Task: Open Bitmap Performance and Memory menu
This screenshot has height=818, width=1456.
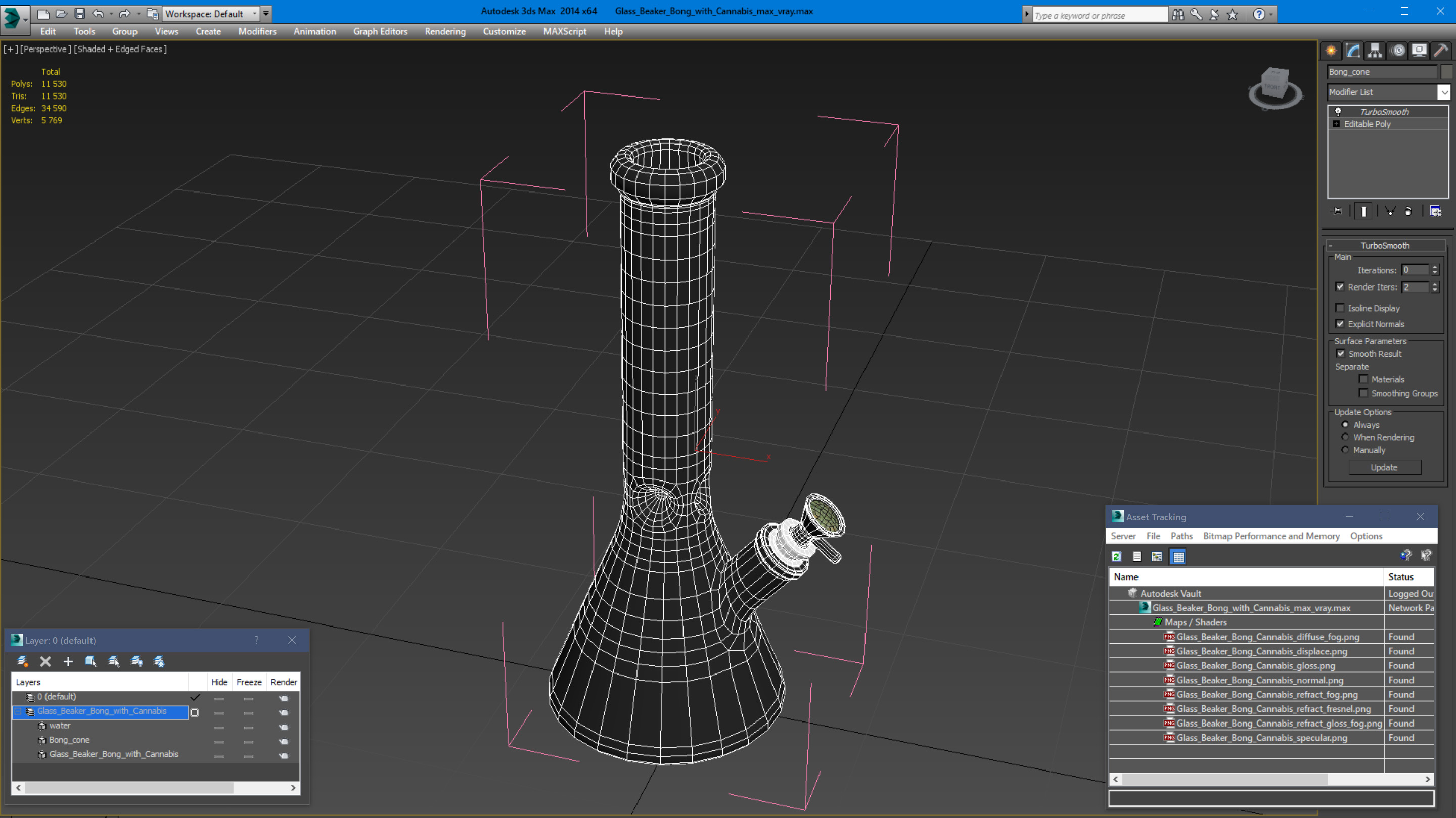Action: tap(1271, 536)
